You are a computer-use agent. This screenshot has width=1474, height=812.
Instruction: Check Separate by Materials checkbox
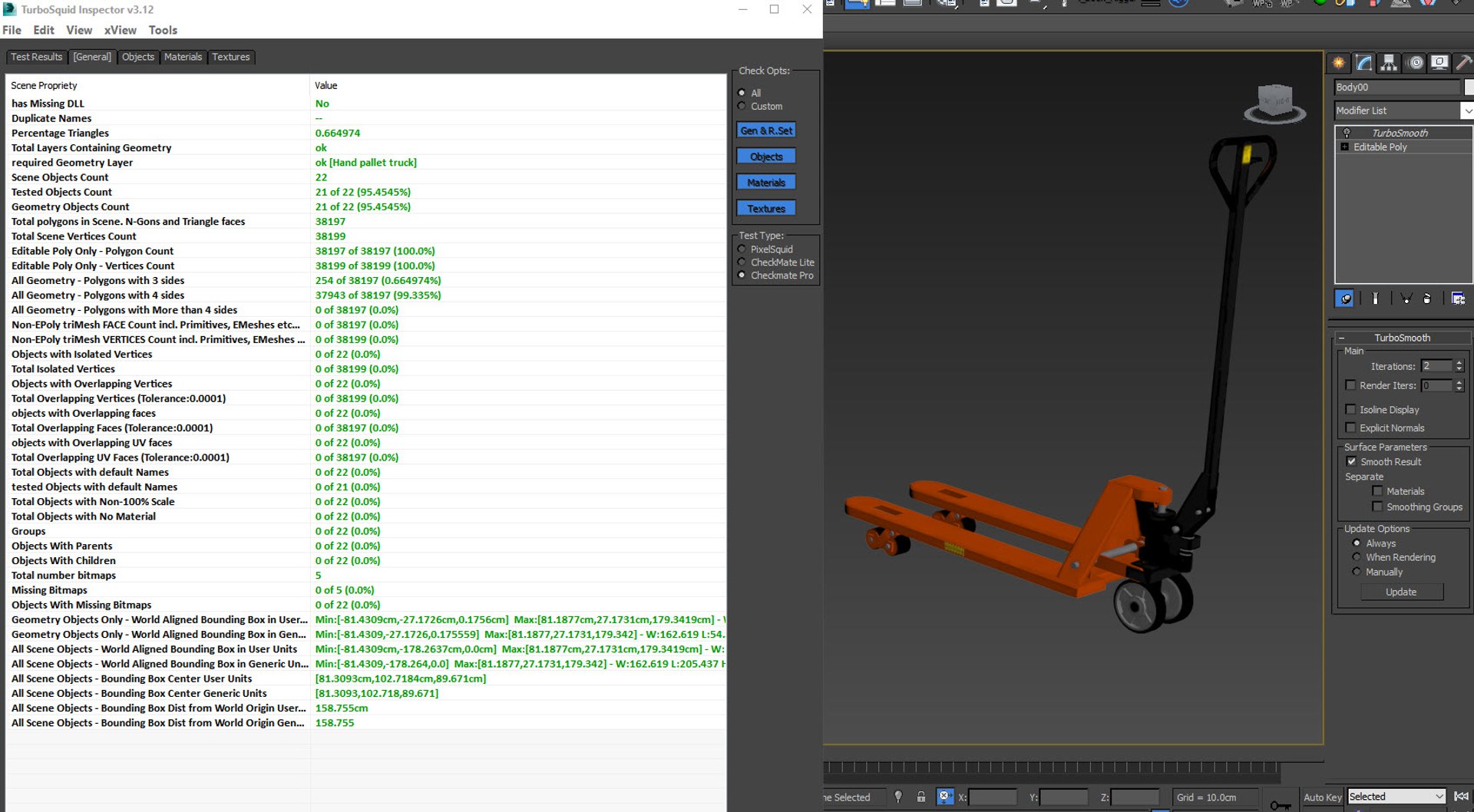point(1377,491)
